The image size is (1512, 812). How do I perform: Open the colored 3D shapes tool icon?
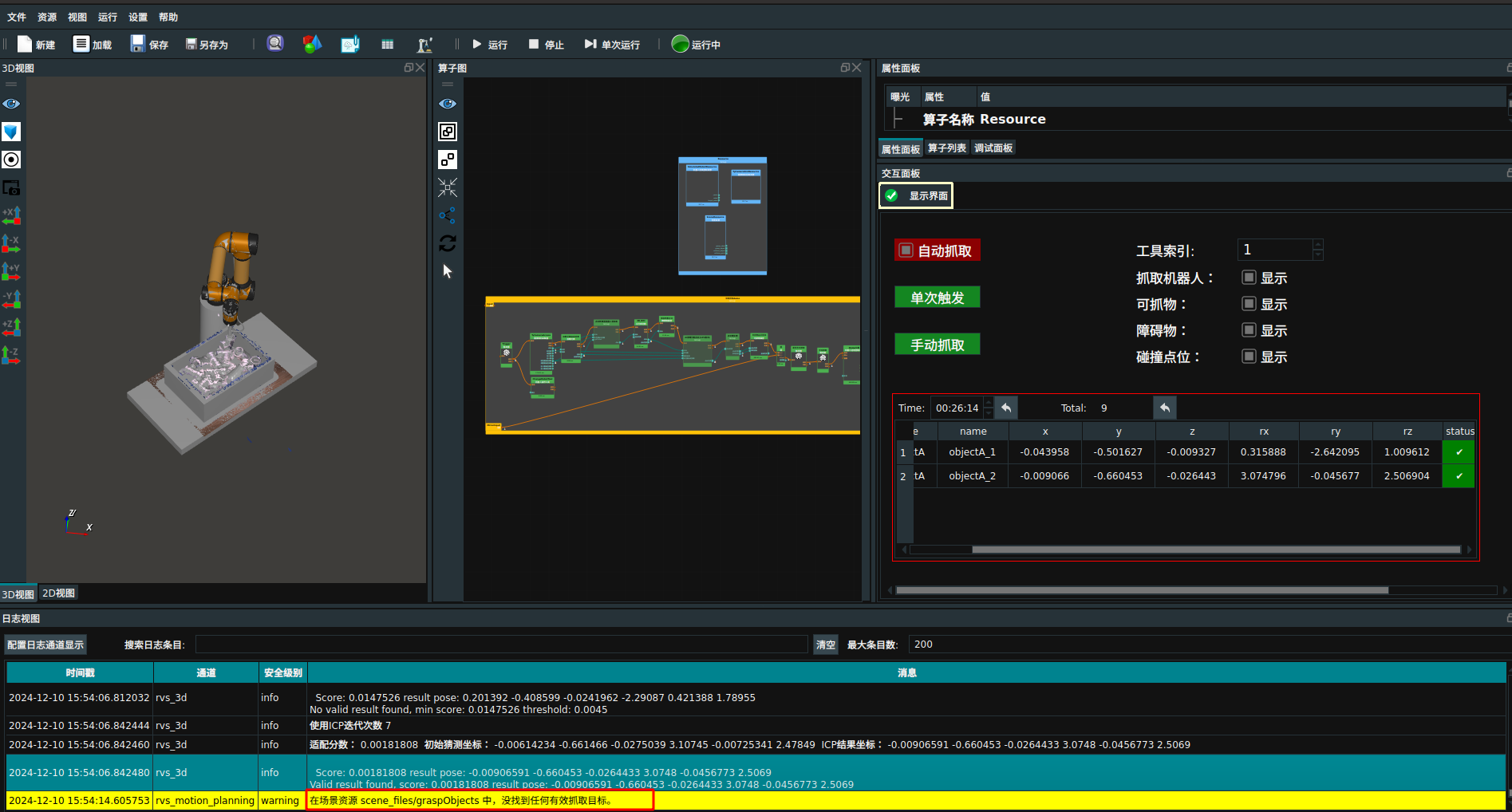click(312, 44)
